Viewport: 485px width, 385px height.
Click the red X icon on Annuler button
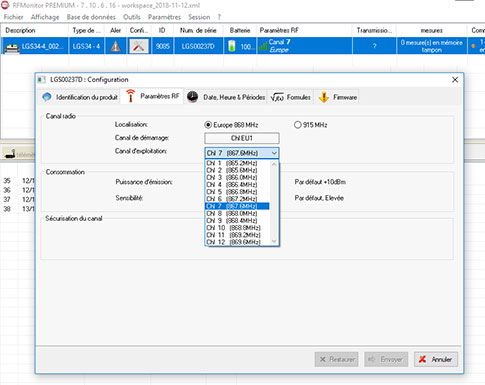click(422, 359)
